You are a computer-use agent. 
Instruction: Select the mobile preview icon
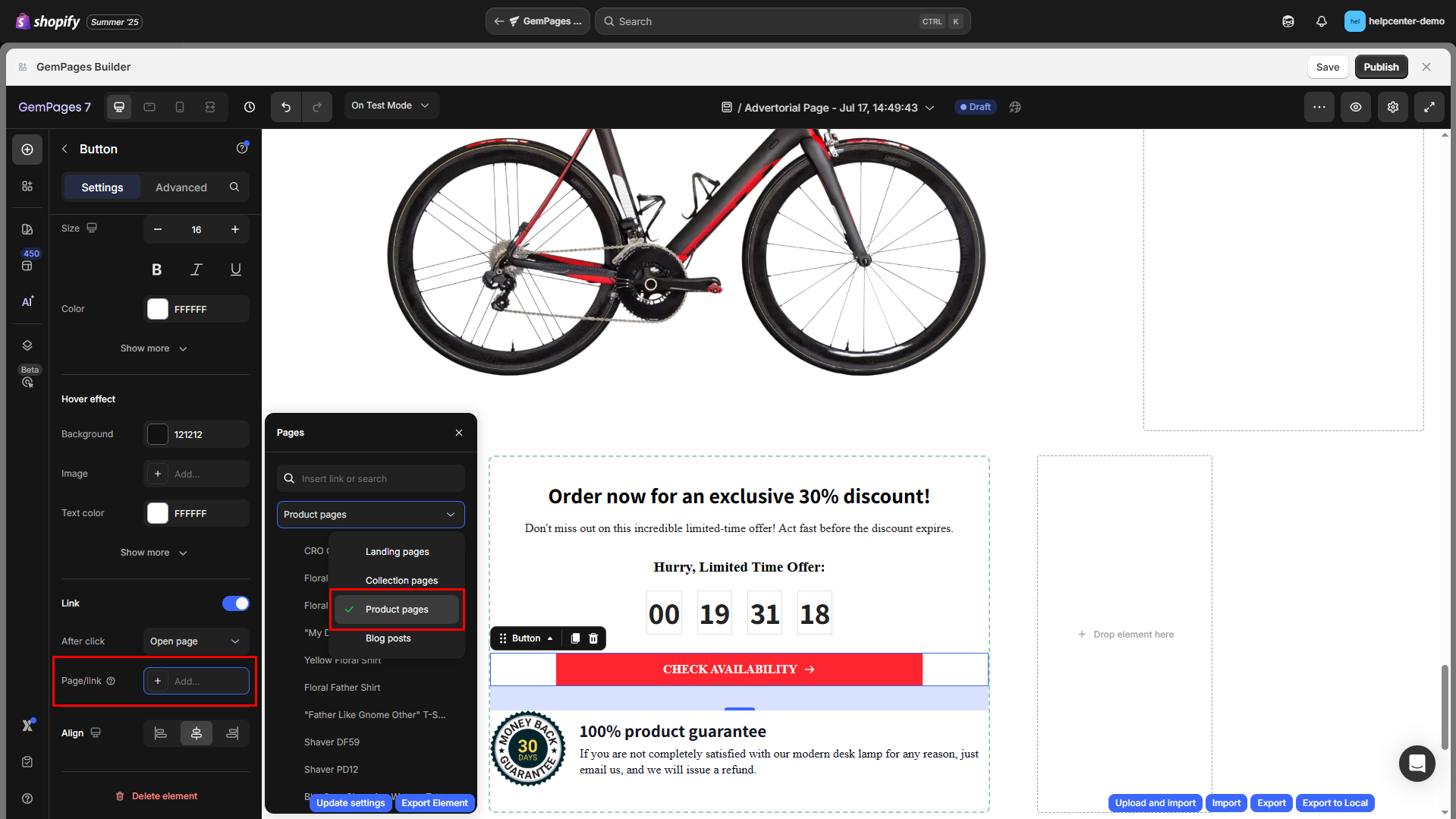180,107
